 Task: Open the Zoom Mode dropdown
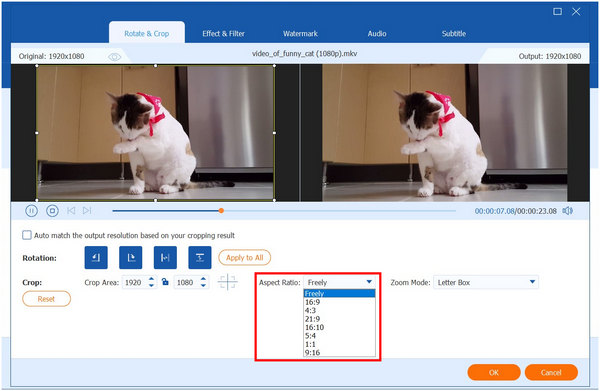click(x=486, y=282)
